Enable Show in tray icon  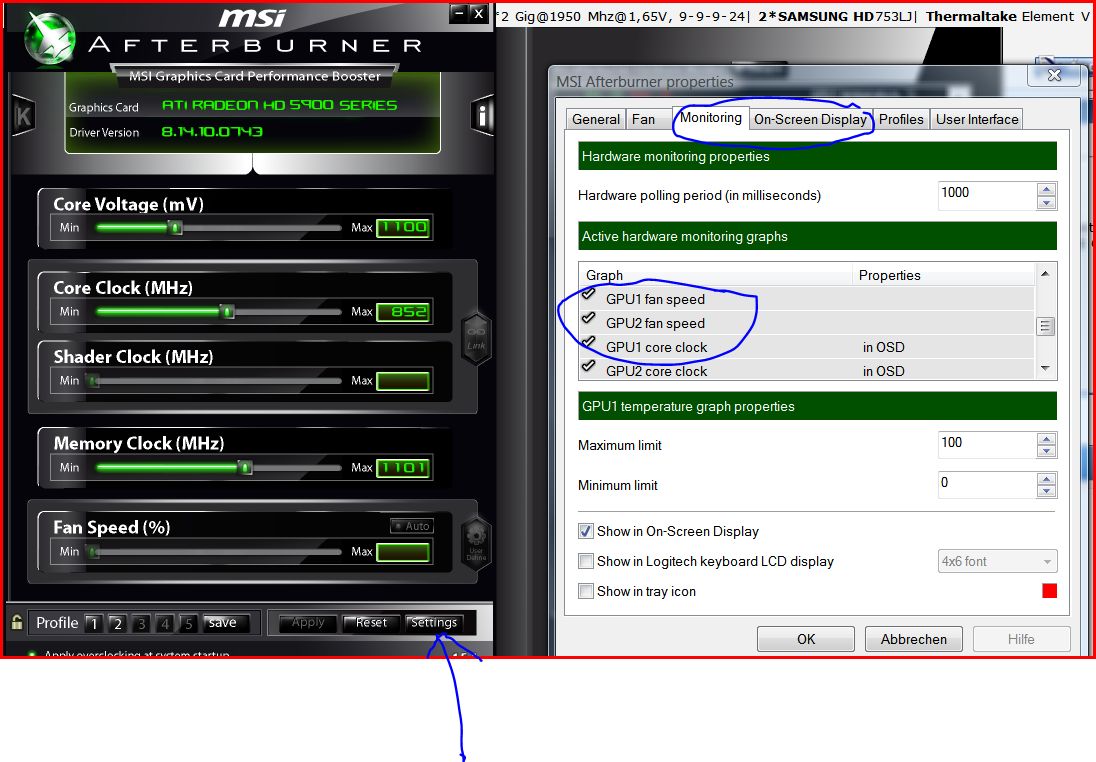coord(586,591)
